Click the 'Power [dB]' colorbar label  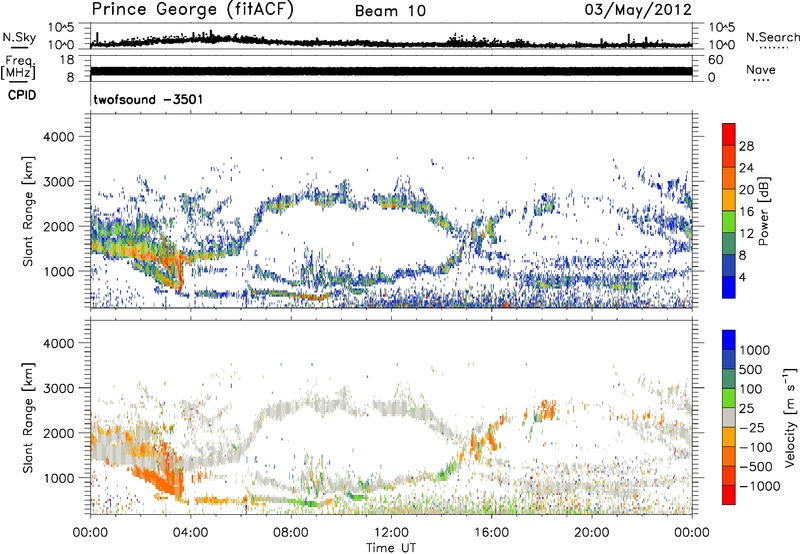click(x=763, y=211)
